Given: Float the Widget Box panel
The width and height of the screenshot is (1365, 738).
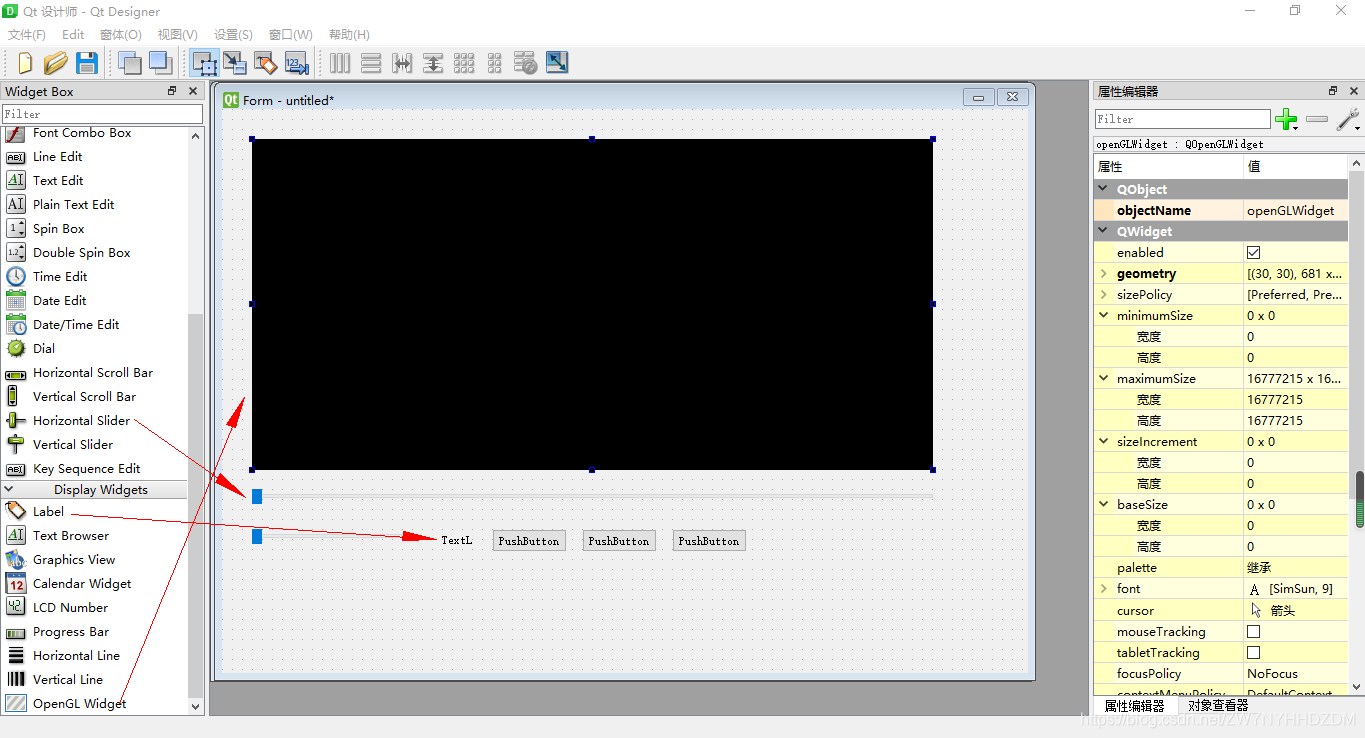Looking at the screenshot, I should click(172, 91).
